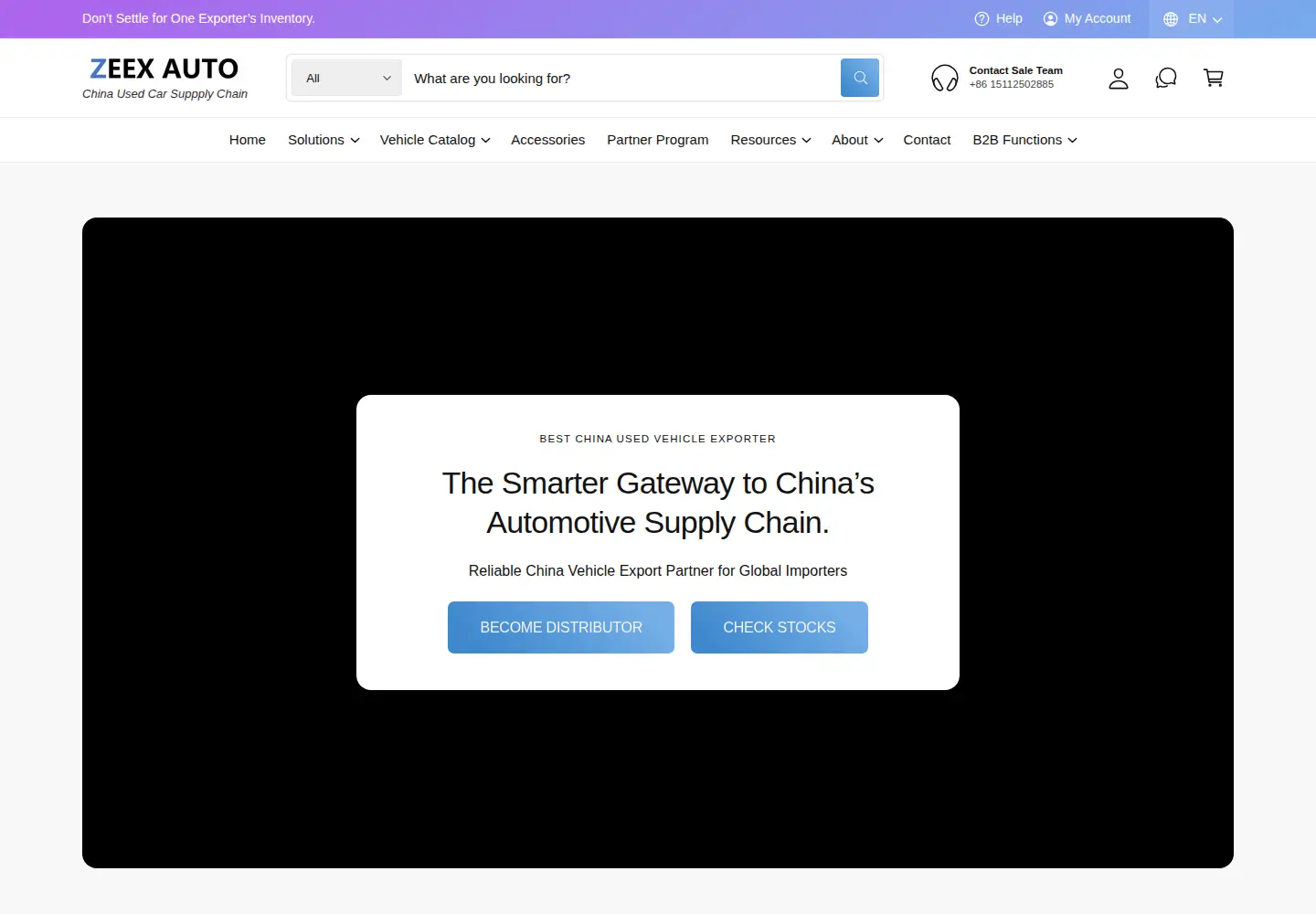The image size is (1316, 914).
Task: Open the user account profile icon
Action: pos(1119,79)
